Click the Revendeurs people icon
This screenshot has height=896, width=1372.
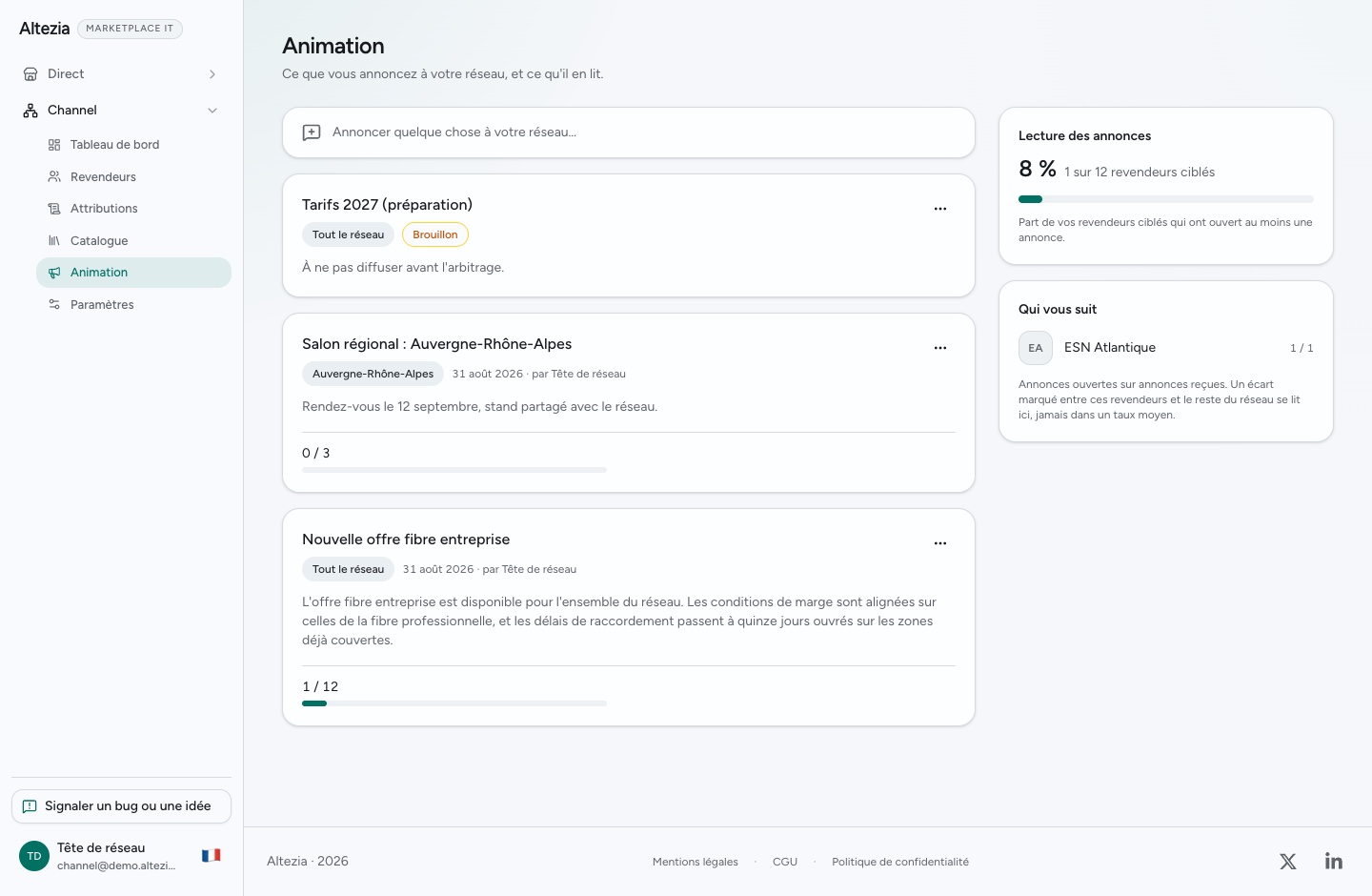54,177
